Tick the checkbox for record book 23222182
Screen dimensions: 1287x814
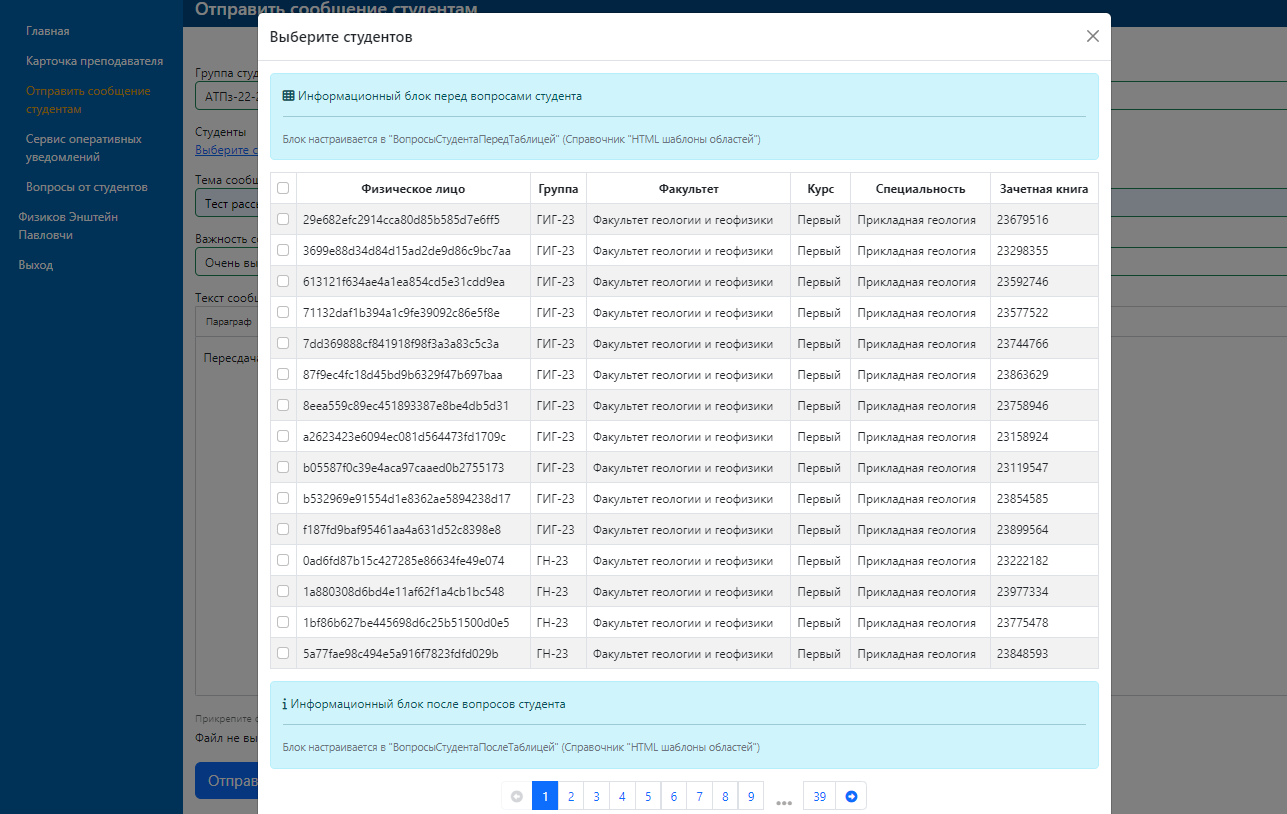click(283, 560)
